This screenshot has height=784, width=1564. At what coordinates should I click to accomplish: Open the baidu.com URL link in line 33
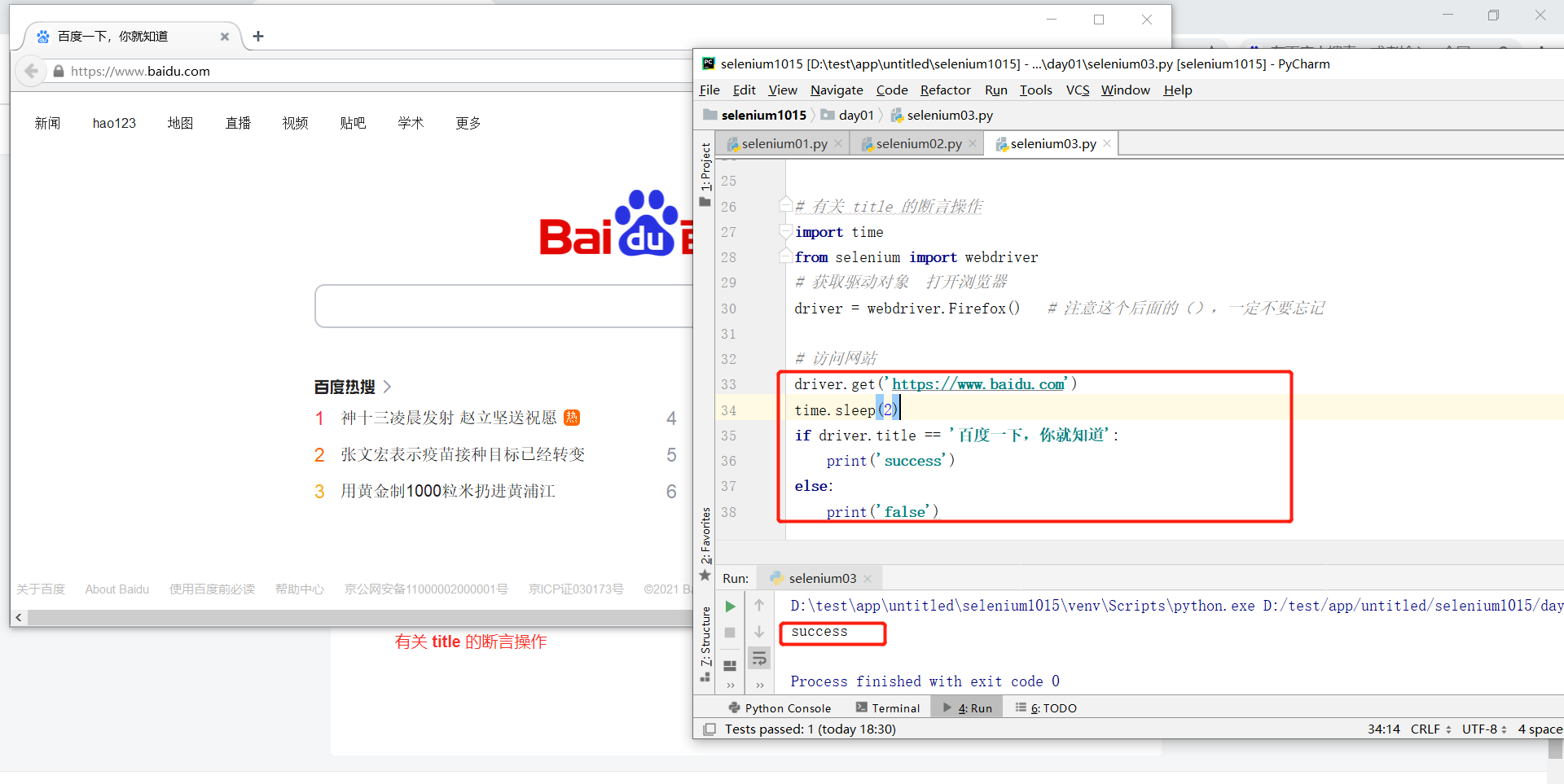click(x=978, y=384)
